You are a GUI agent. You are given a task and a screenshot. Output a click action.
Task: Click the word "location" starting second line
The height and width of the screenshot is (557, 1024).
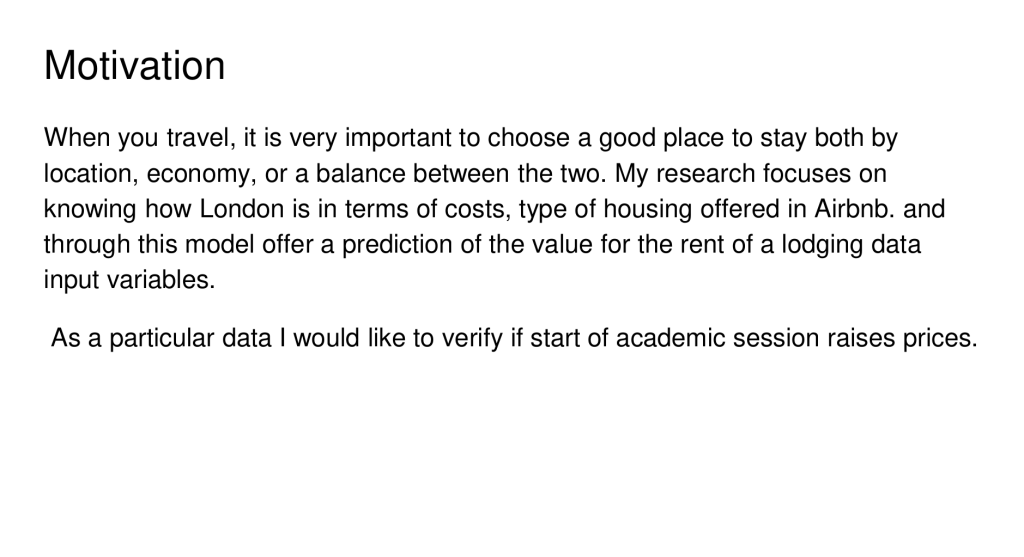click(x=87, y=173)
